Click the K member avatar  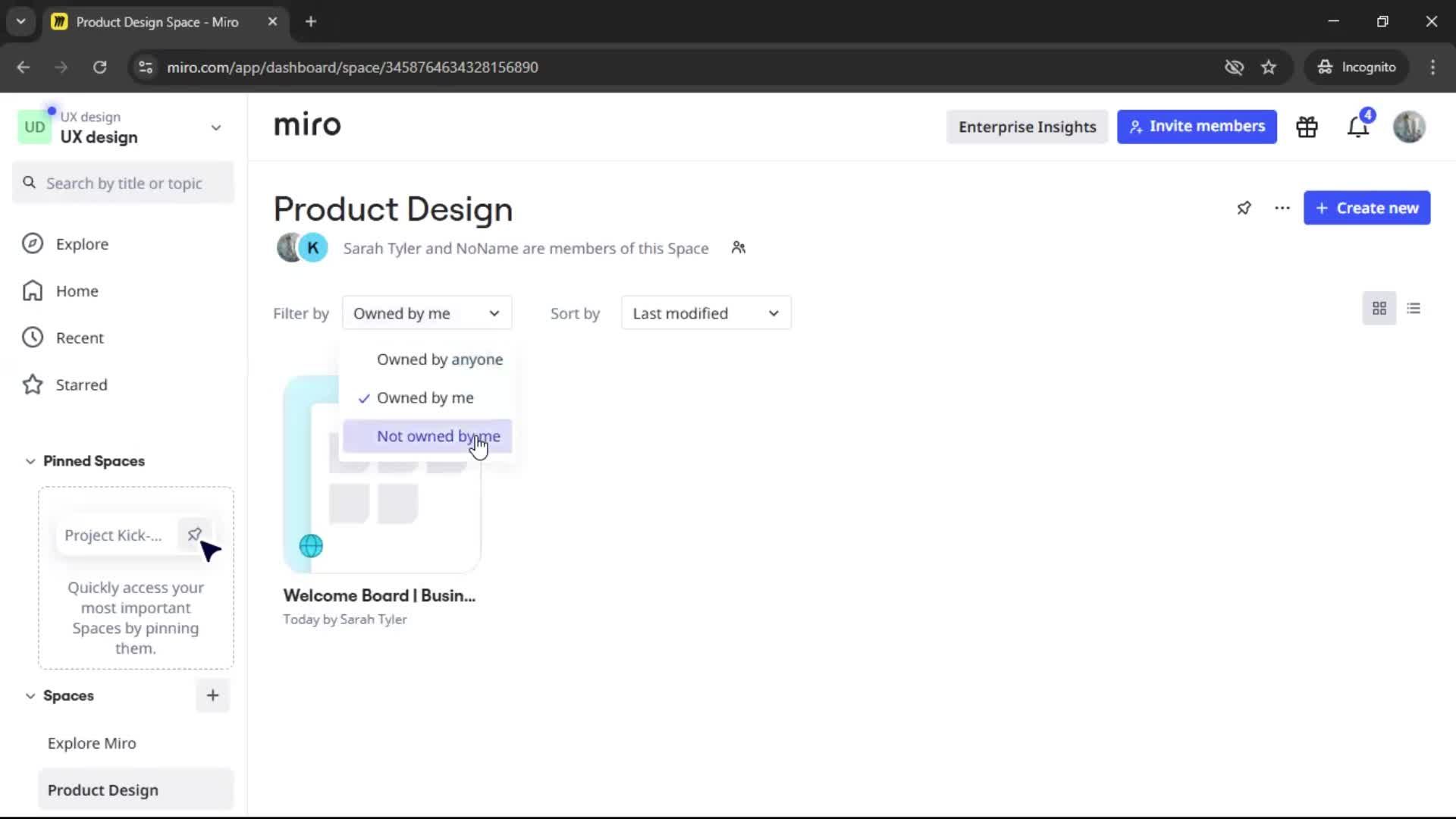pos(313,248)
